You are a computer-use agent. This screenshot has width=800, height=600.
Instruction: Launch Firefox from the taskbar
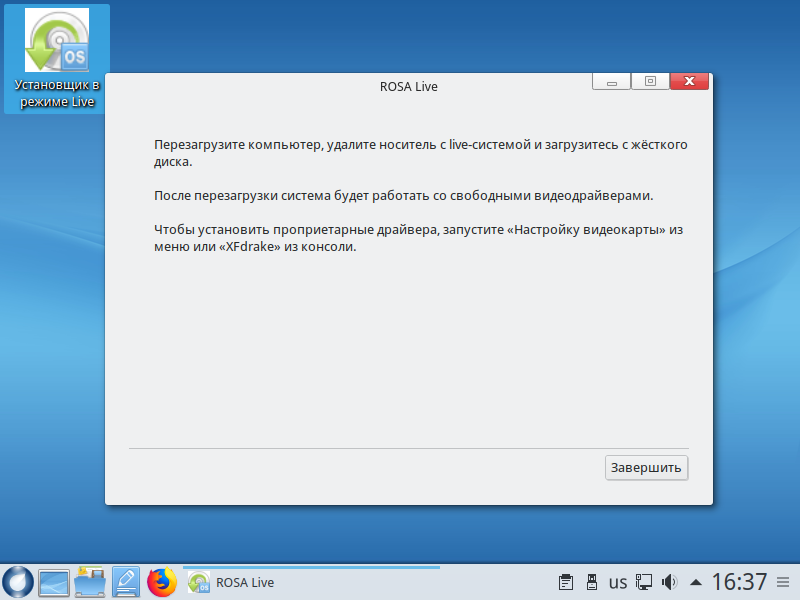tap(161, 581)
